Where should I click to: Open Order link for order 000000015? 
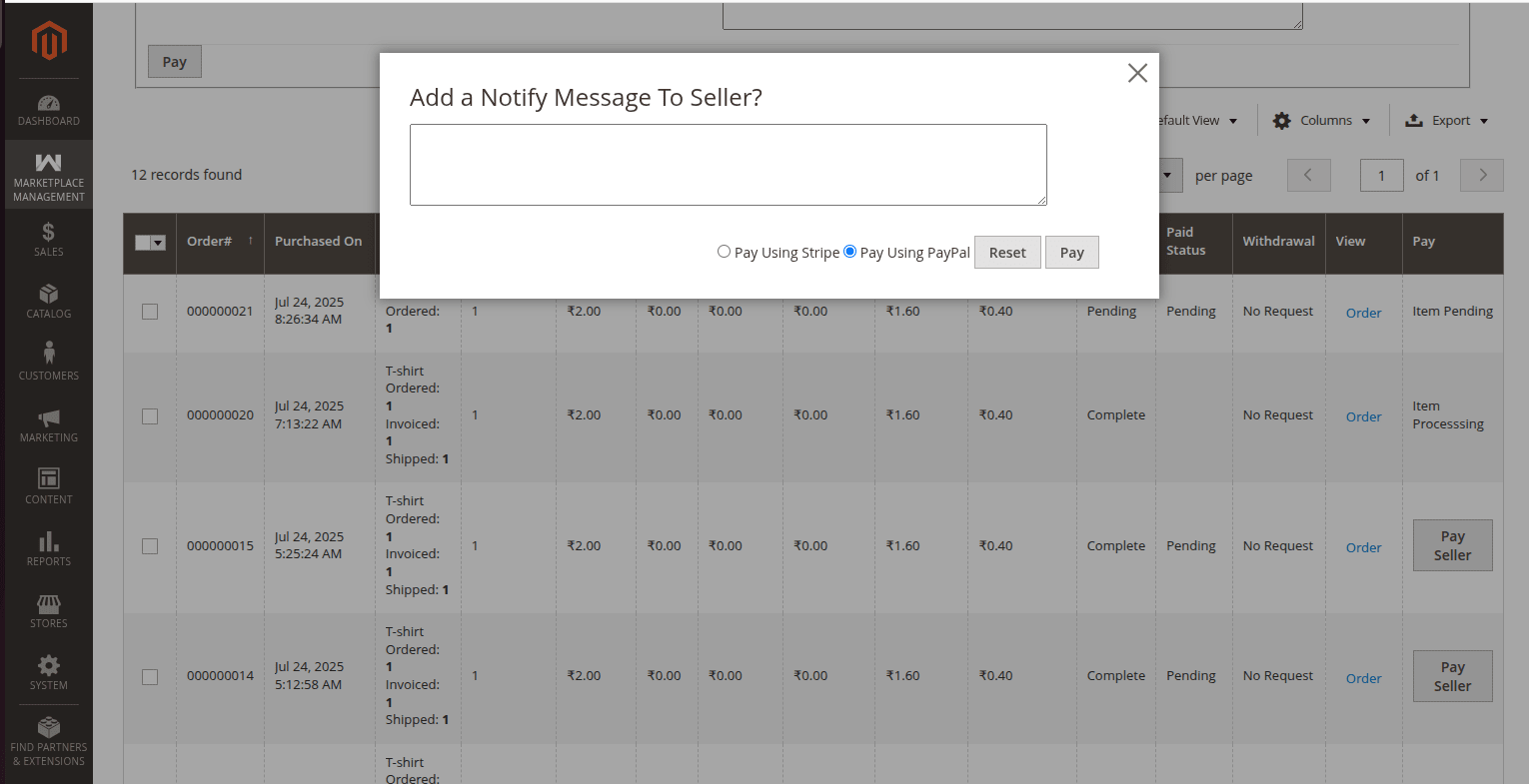pyautogui.click(x=1363, y=547)
